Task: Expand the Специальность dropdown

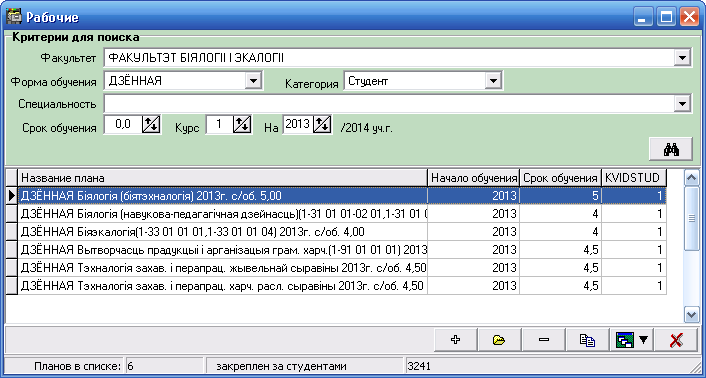Action: 683,104
